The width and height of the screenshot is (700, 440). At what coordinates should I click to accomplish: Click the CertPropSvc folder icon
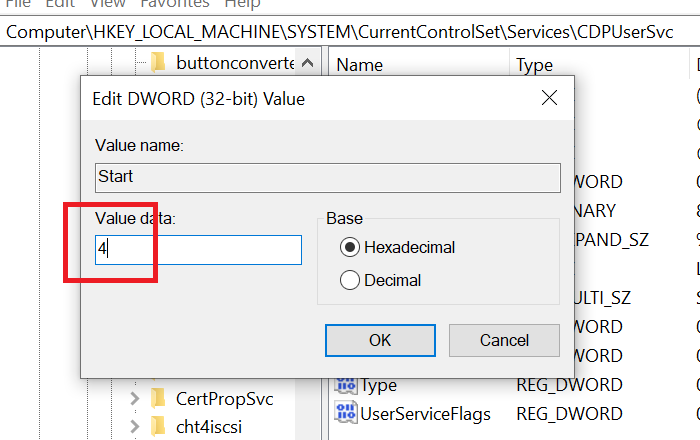pyautogui.click(x=157, y=399)
